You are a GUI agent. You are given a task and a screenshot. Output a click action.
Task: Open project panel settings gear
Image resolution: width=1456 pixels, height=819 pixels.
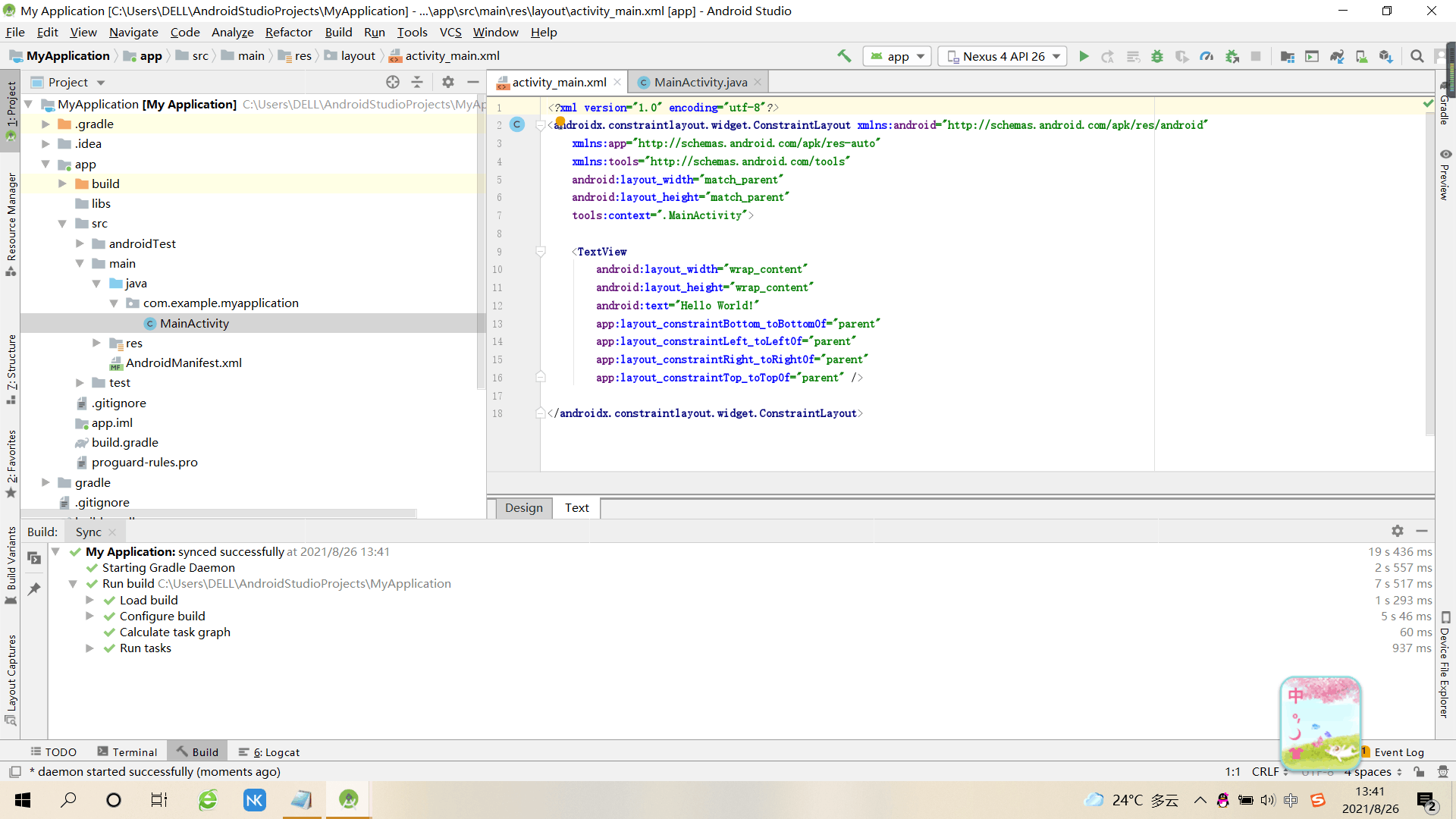click(448, 82)
